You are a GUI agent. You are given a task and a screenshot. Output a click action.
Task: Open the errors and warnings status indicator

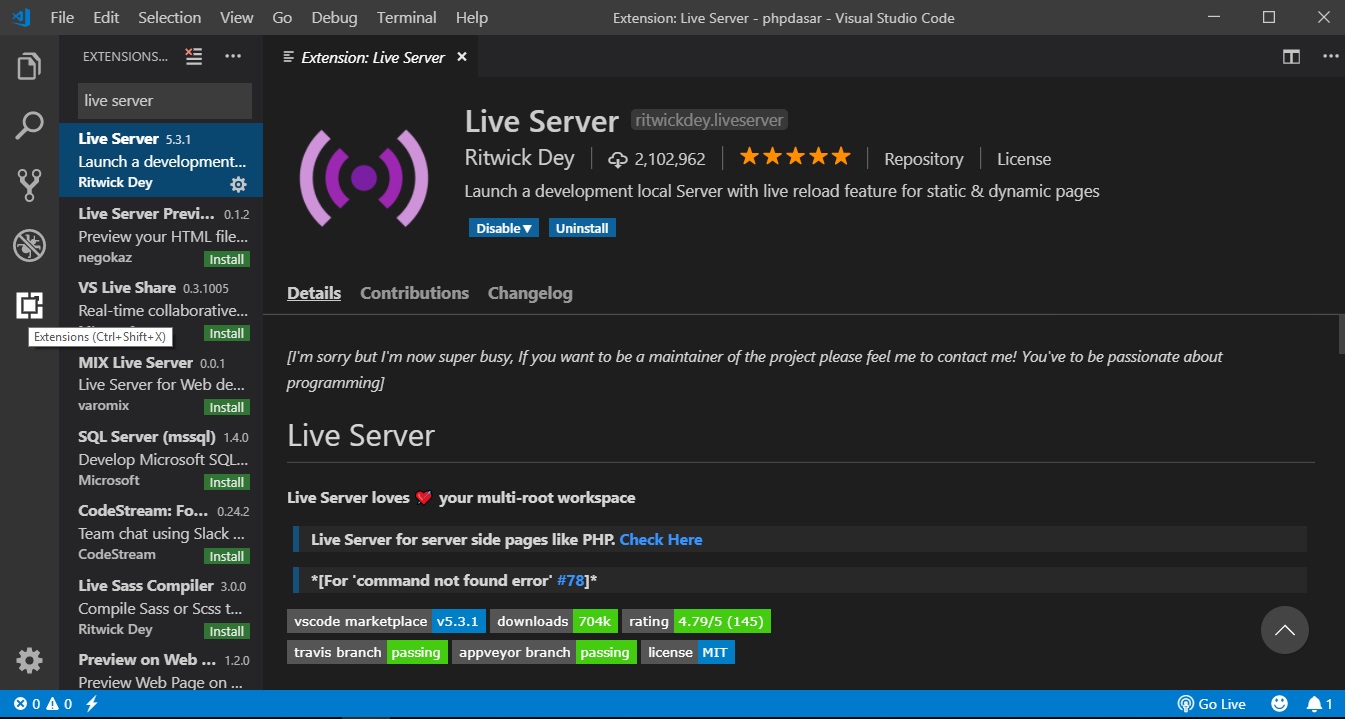tap(43, 704)
